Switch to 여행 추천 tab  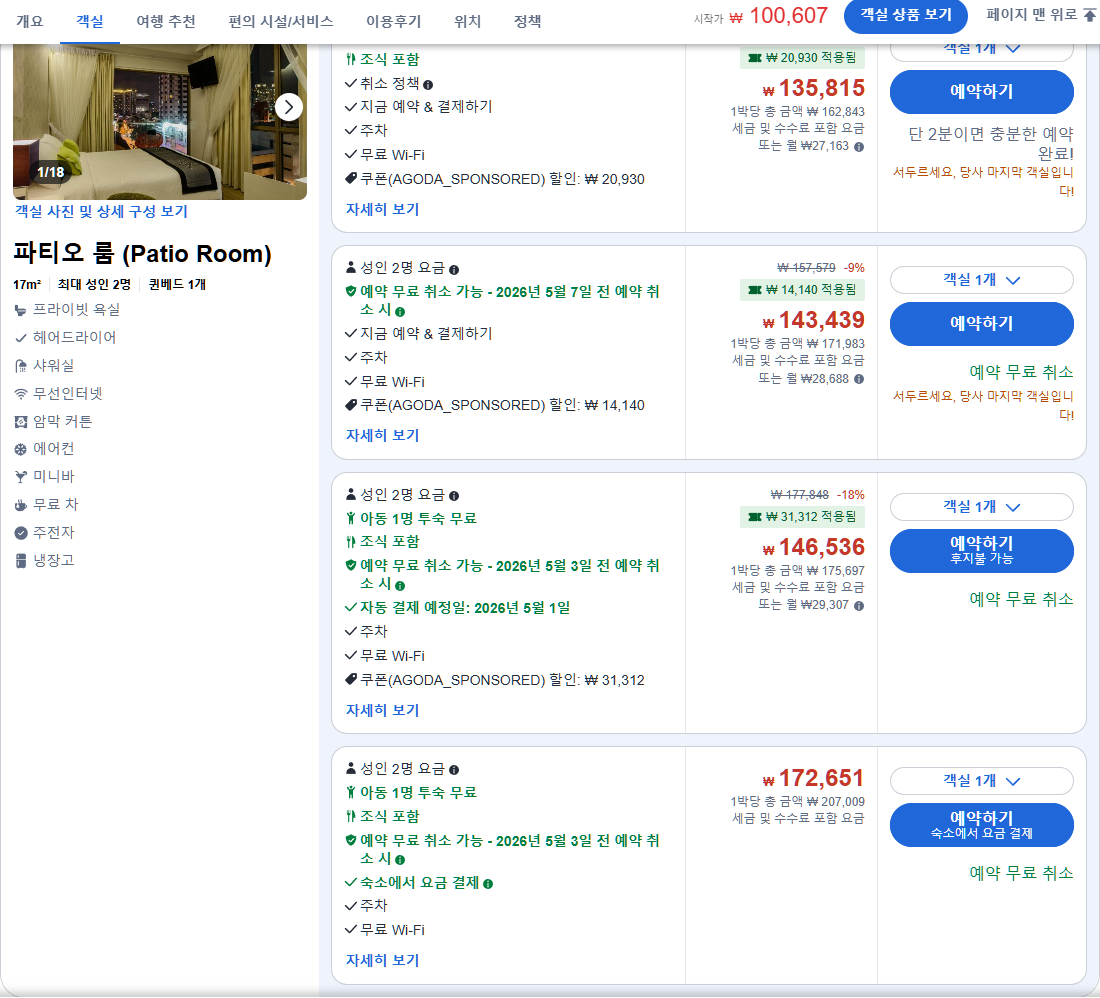coord(166,22)
